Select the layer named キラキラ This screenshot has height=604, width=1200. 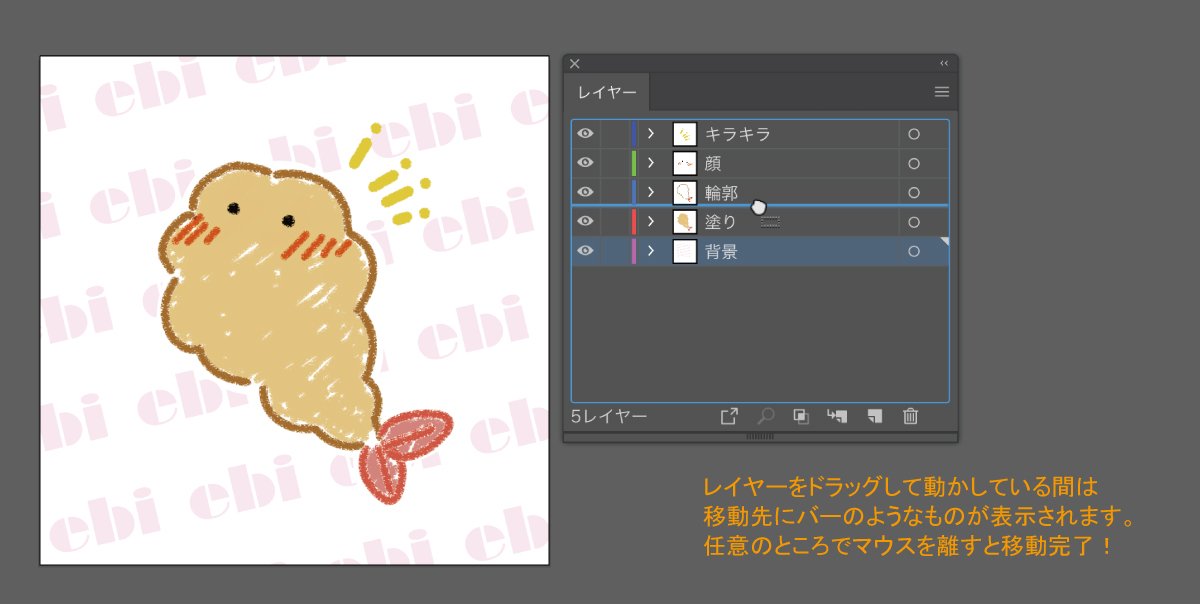click(x=738, y=134)
